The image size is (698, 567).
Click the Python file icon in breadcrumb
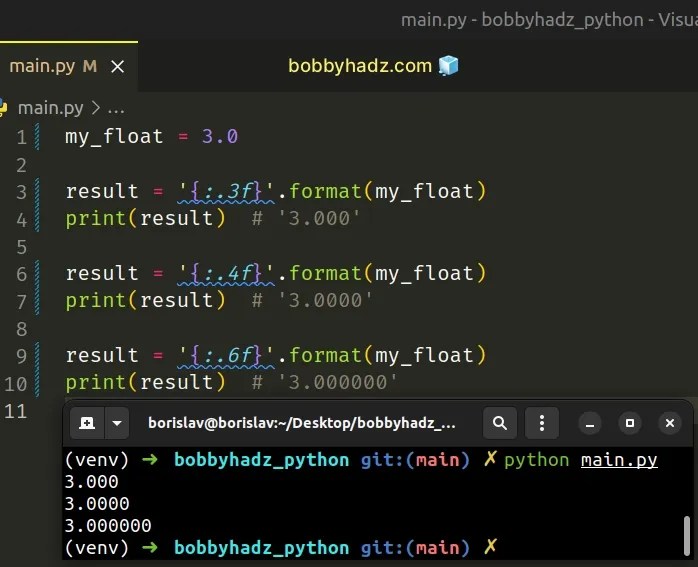[4, 108]
